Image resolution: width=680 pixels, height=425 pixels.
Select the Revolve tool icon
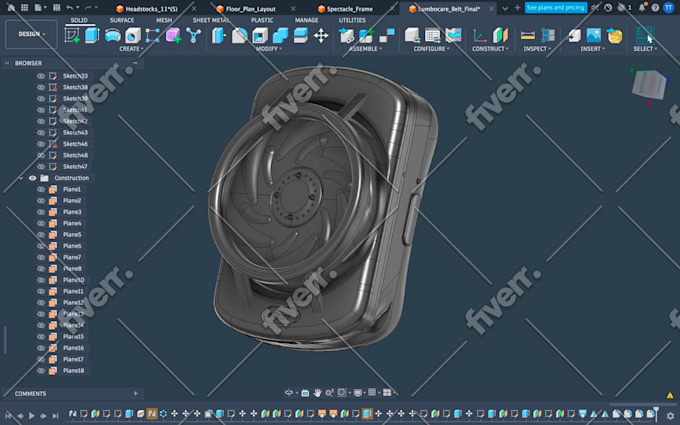113,35
